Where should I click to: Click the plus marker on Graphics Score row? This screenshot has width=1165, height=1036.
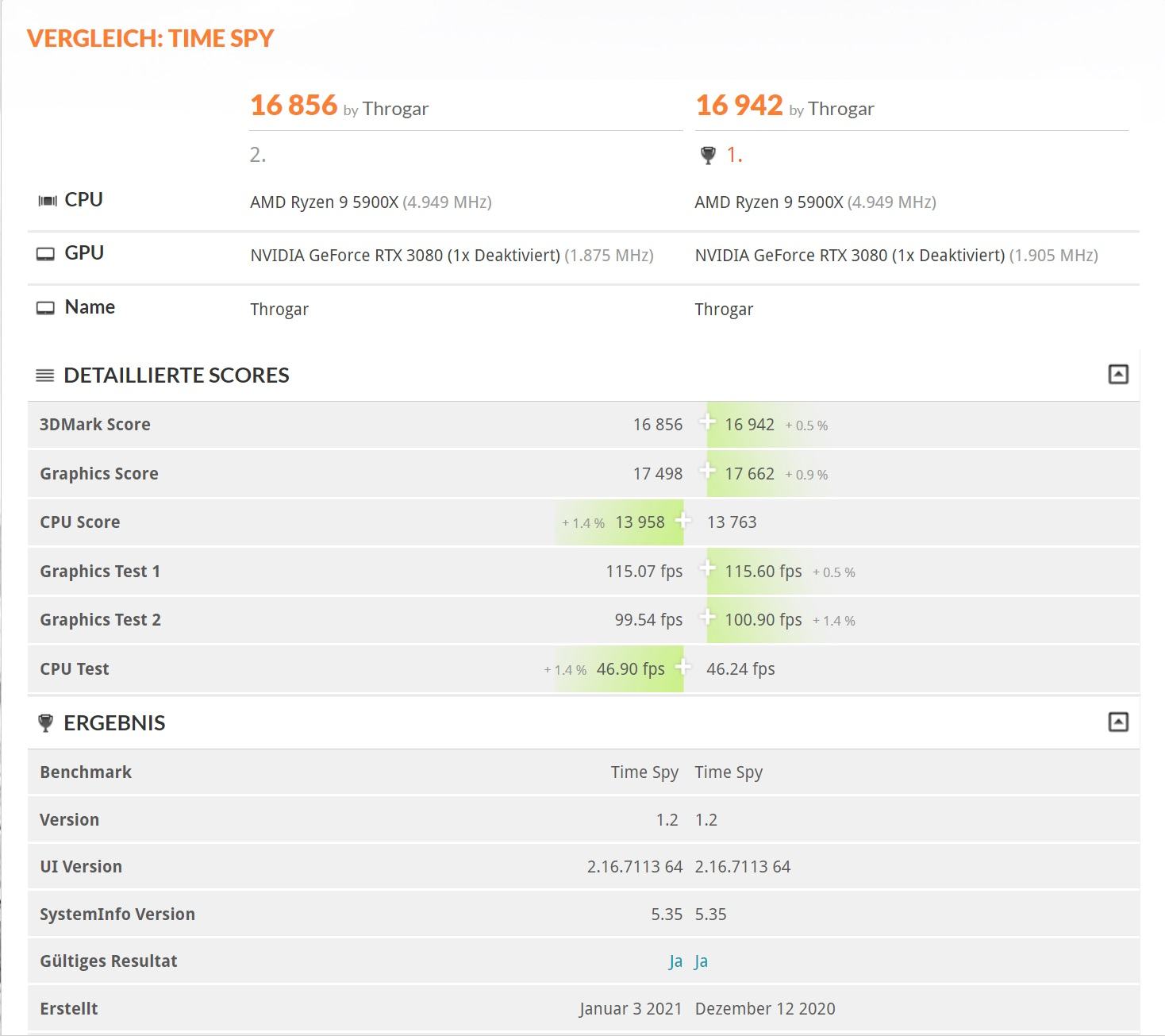pyautogui.click(x=707, y=470)
